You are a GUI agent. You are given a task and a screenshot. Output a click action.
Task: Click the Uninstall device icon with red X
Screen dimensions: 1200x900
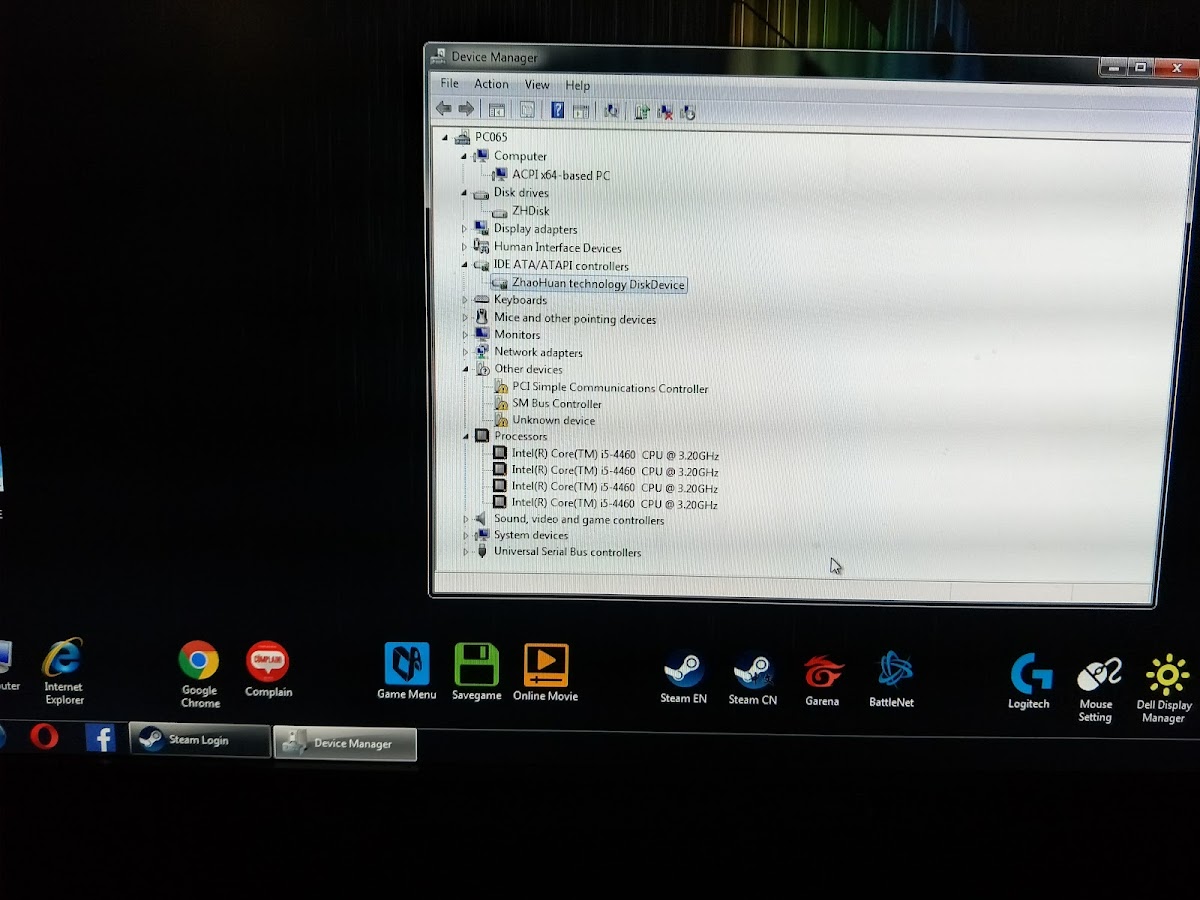[665, 112]
